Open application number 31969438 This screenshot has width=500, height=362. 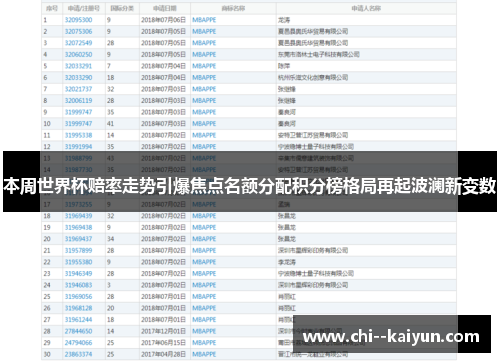(78, 228)
